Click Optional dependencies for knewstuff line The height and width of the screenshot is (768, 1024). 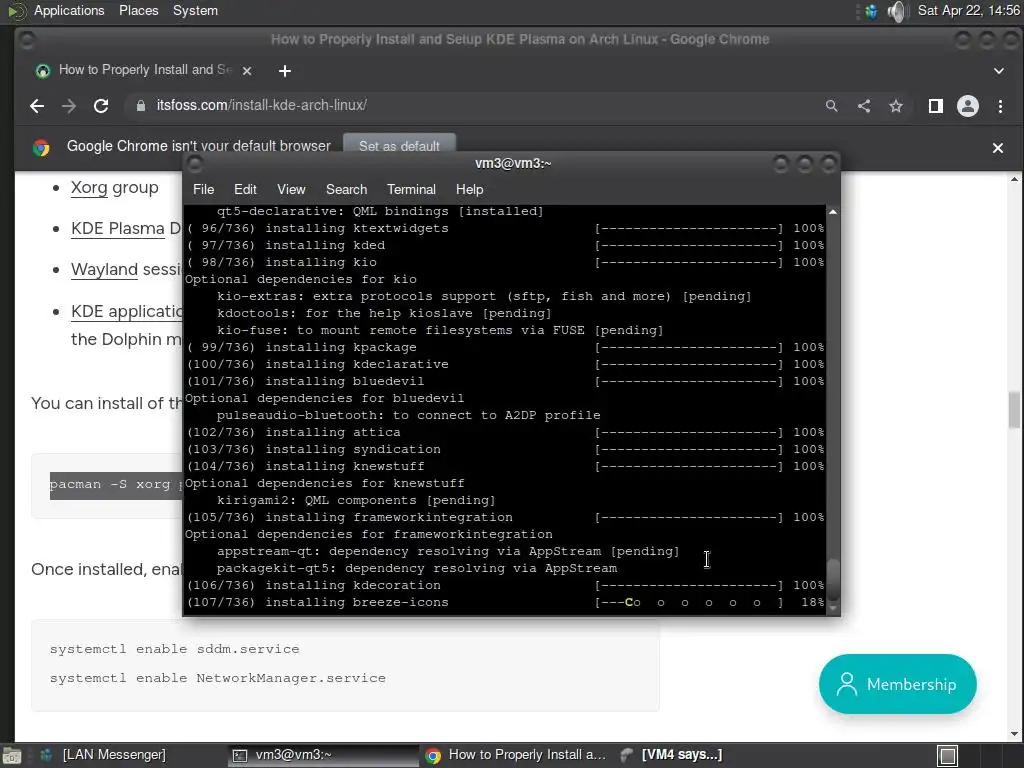click(x=325, y=483)
